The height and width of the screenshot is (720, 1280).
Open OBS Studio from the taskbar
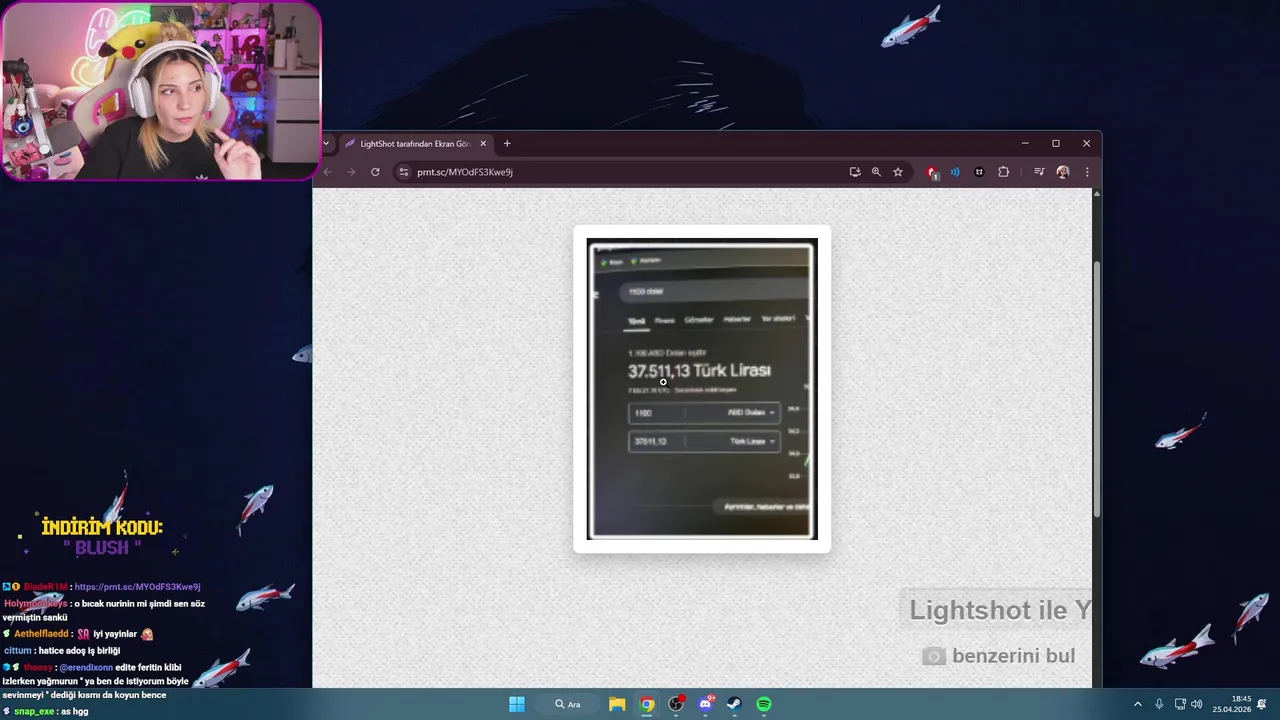[x=676, y=704]
